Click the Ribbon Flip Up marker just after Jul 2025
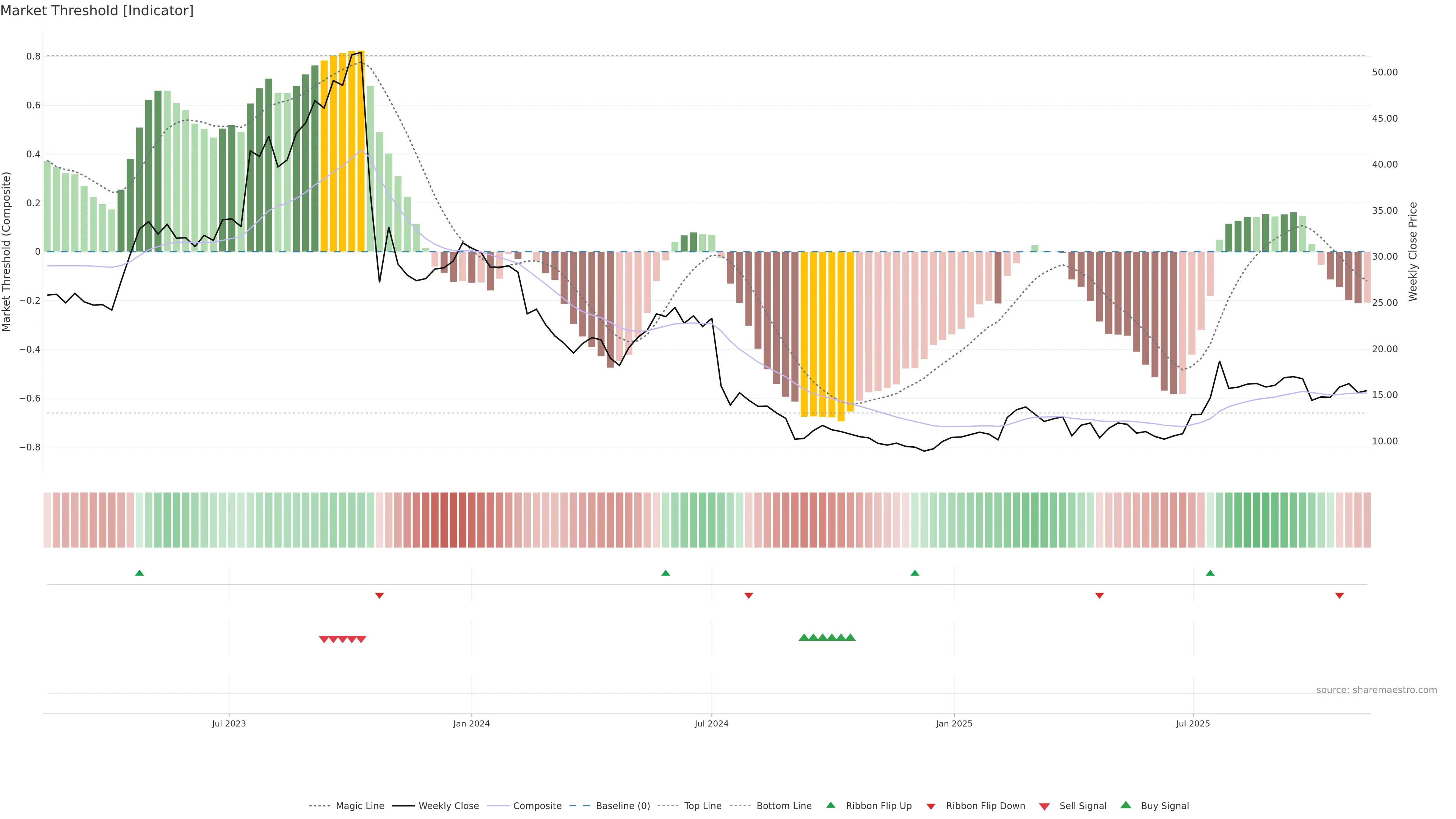Screen dimensions: 1456x819 pyautogui.click(x=1210, y=573)
